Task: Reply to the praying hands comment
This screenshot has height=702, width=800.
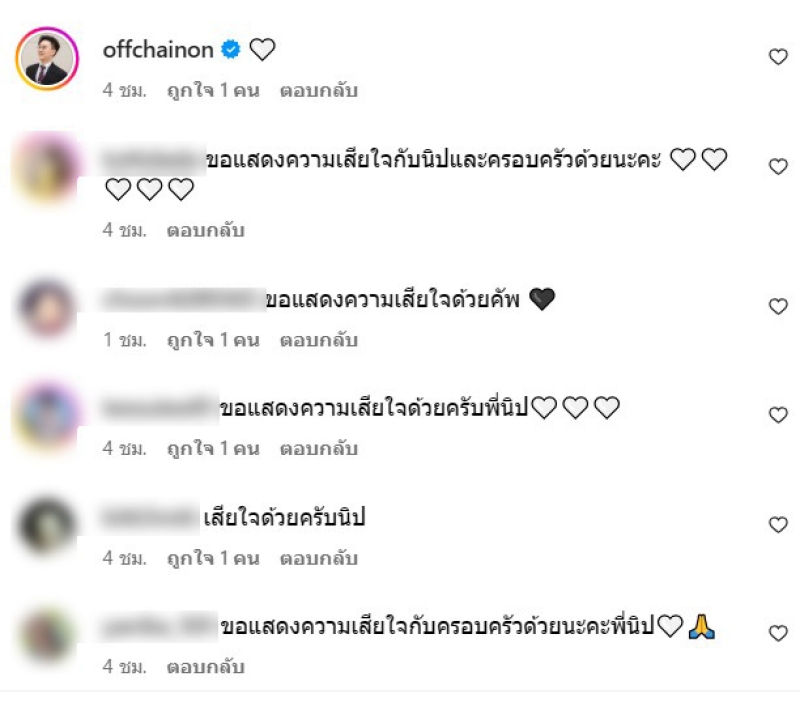Action: 206,666
